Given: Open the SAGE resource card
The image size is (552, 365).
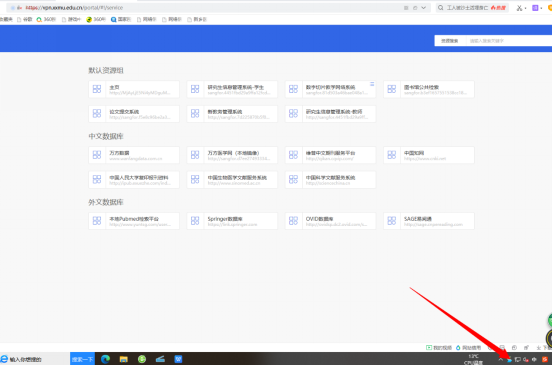Looking at the screenshot, I should click(429, 221).
